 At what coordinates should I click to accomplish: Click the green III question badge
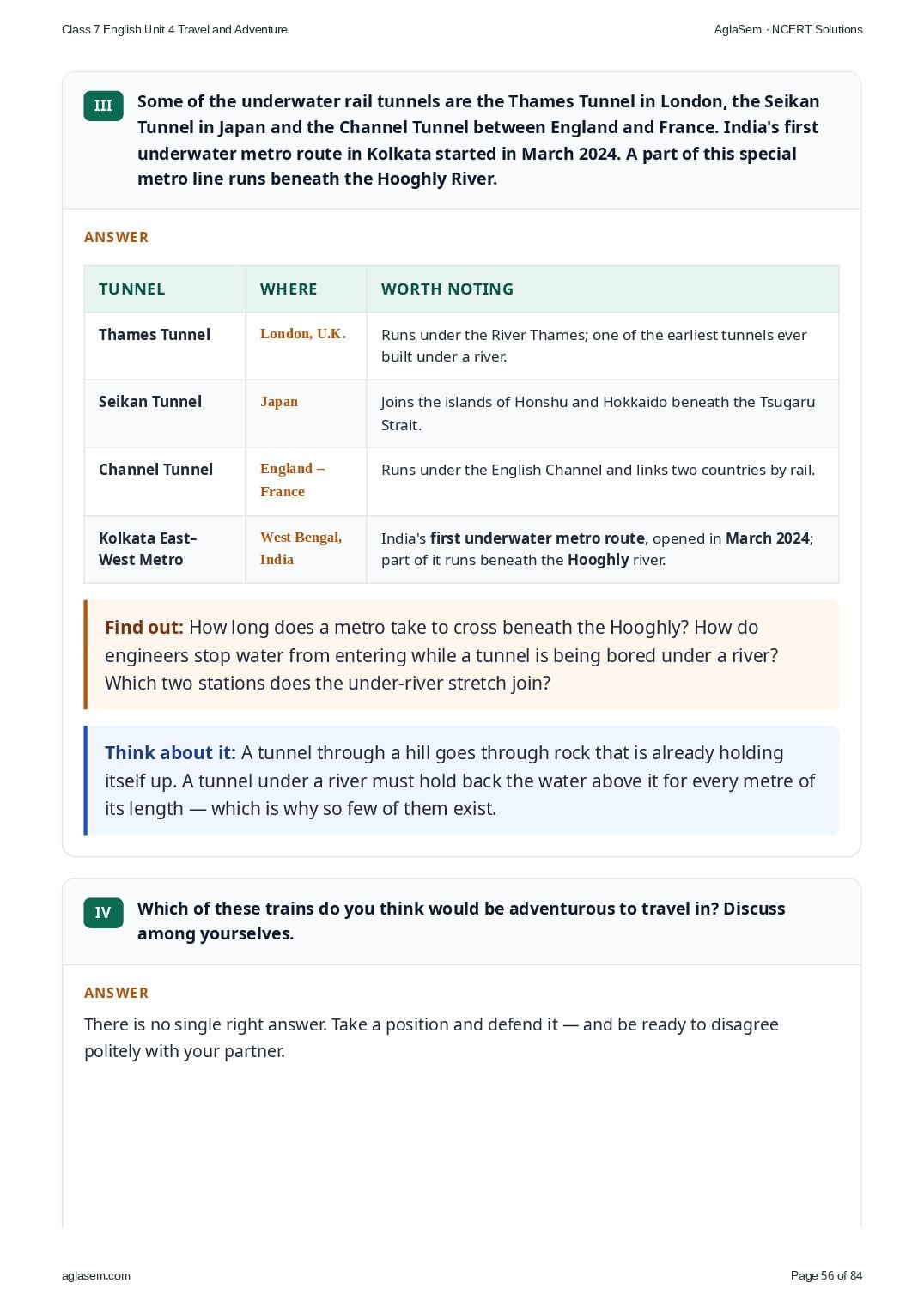[103, 106]
